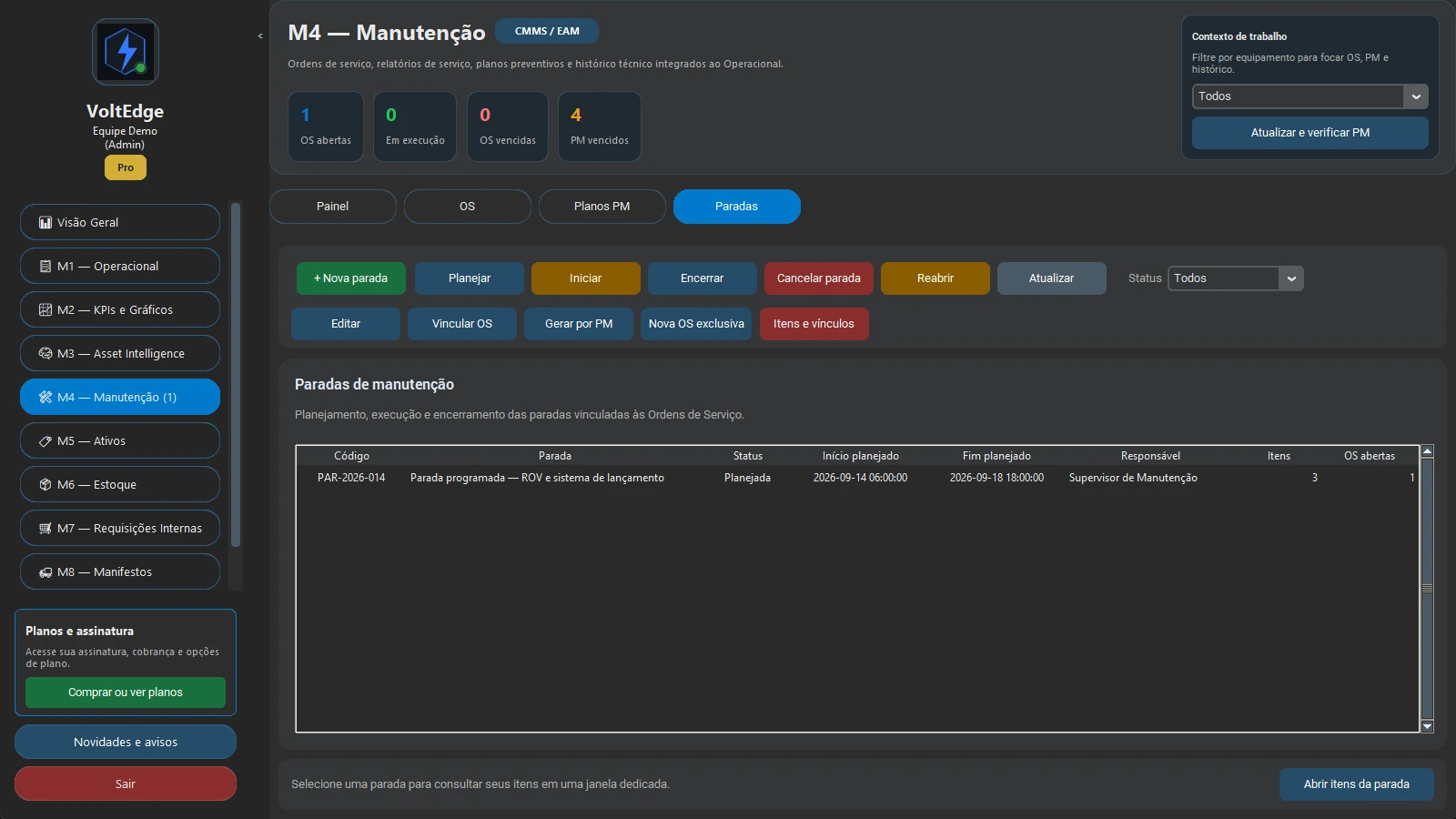Click the + Nova parada button

tap(351, 278)
